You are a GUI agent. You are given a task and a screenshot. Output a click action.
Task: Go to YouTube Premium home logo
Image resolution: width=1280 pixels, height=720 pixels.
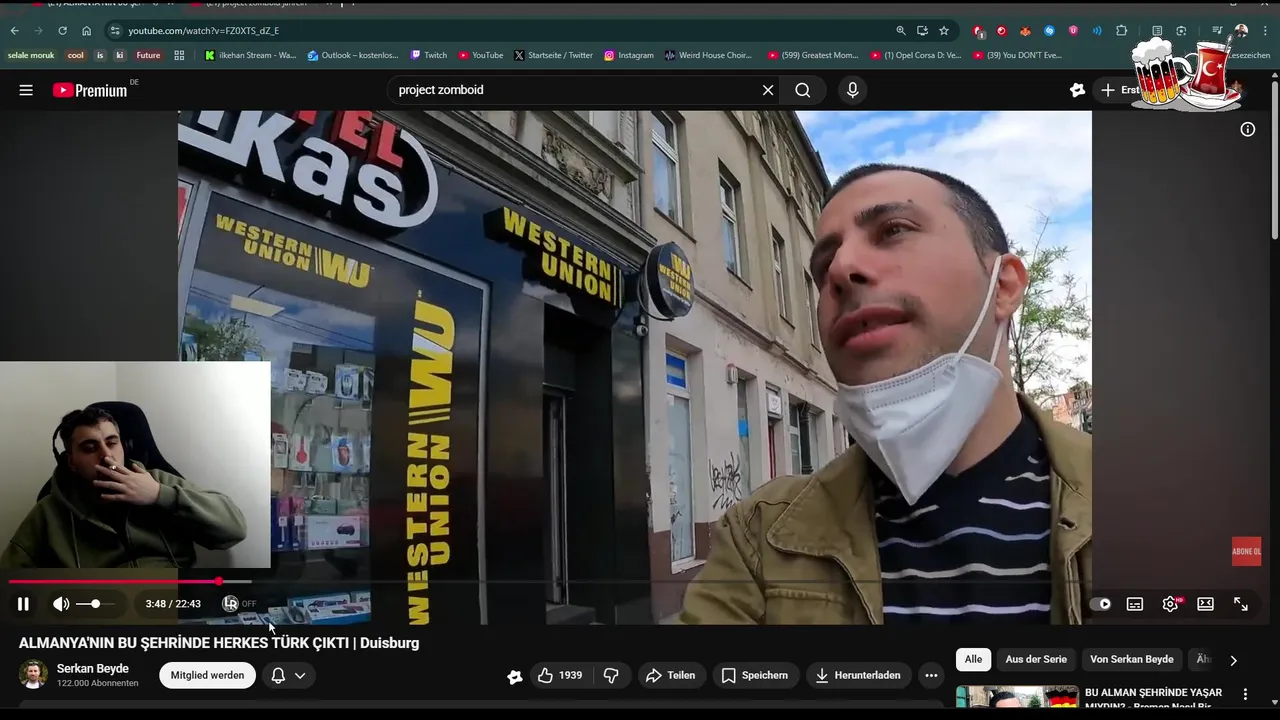[90, 90]
